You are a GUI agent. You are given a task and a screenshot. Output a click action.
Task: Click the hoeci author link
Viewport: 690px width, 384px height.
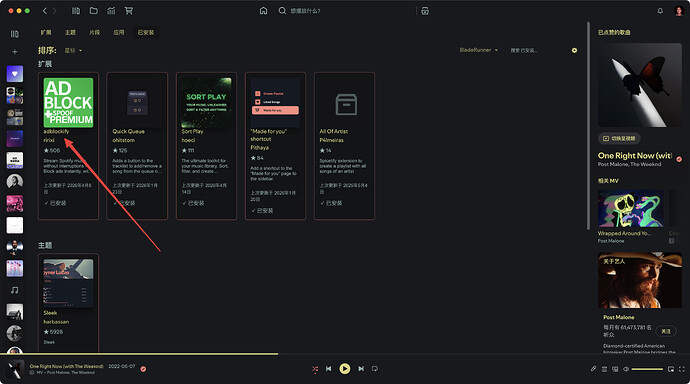[x=188, y=140]
